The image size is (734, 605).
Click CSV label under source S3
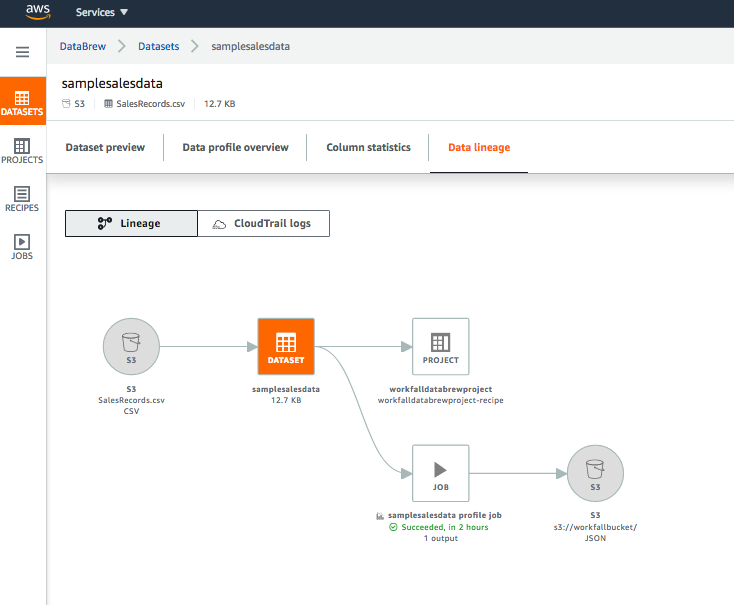[x=131, y=411]
